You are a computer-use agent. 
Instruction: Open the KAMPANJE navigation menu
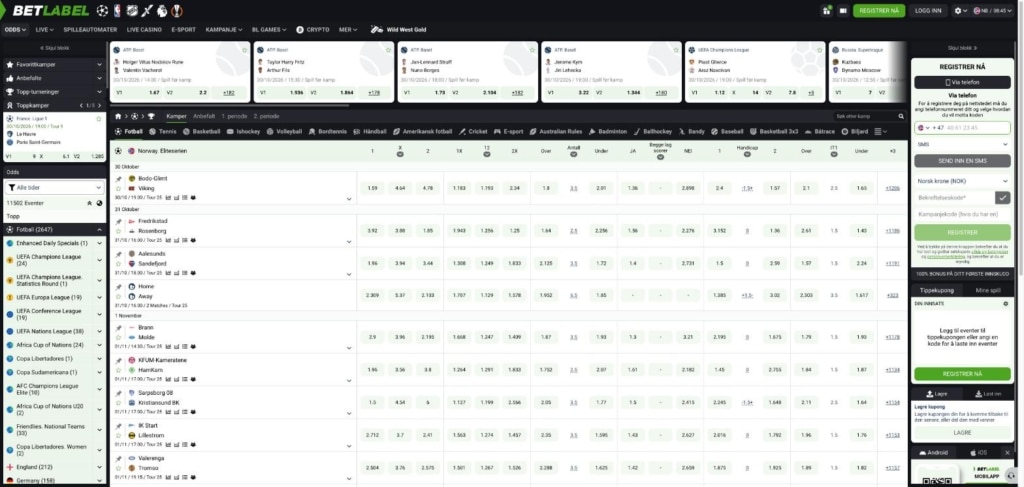224,29
